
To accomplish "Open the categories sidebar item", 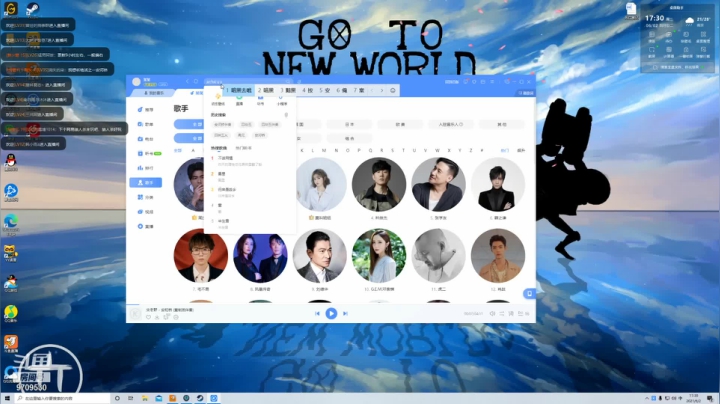I will 145,197.
